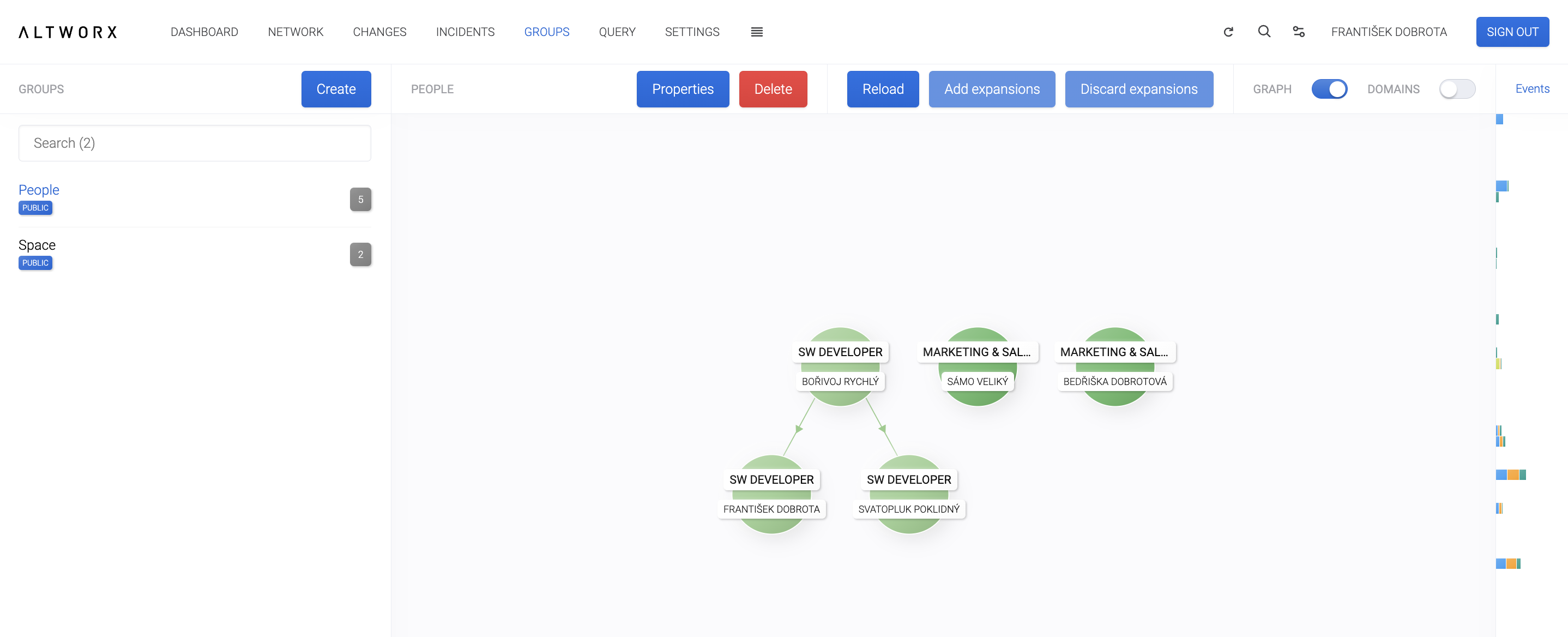Select the František Dobrota graph node
Screen dimensions: 1568x637
click(771, 494)
